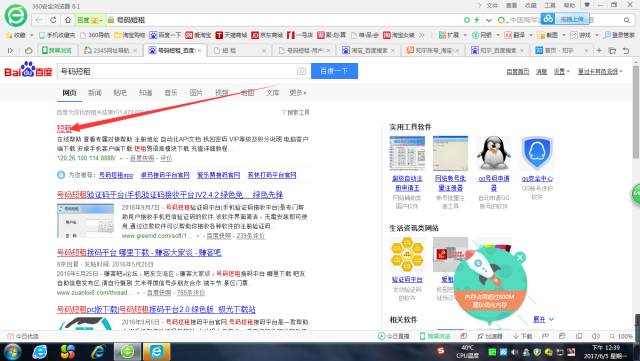
Task: Select active 360 browser taskbar button
Action: [127, 352]
